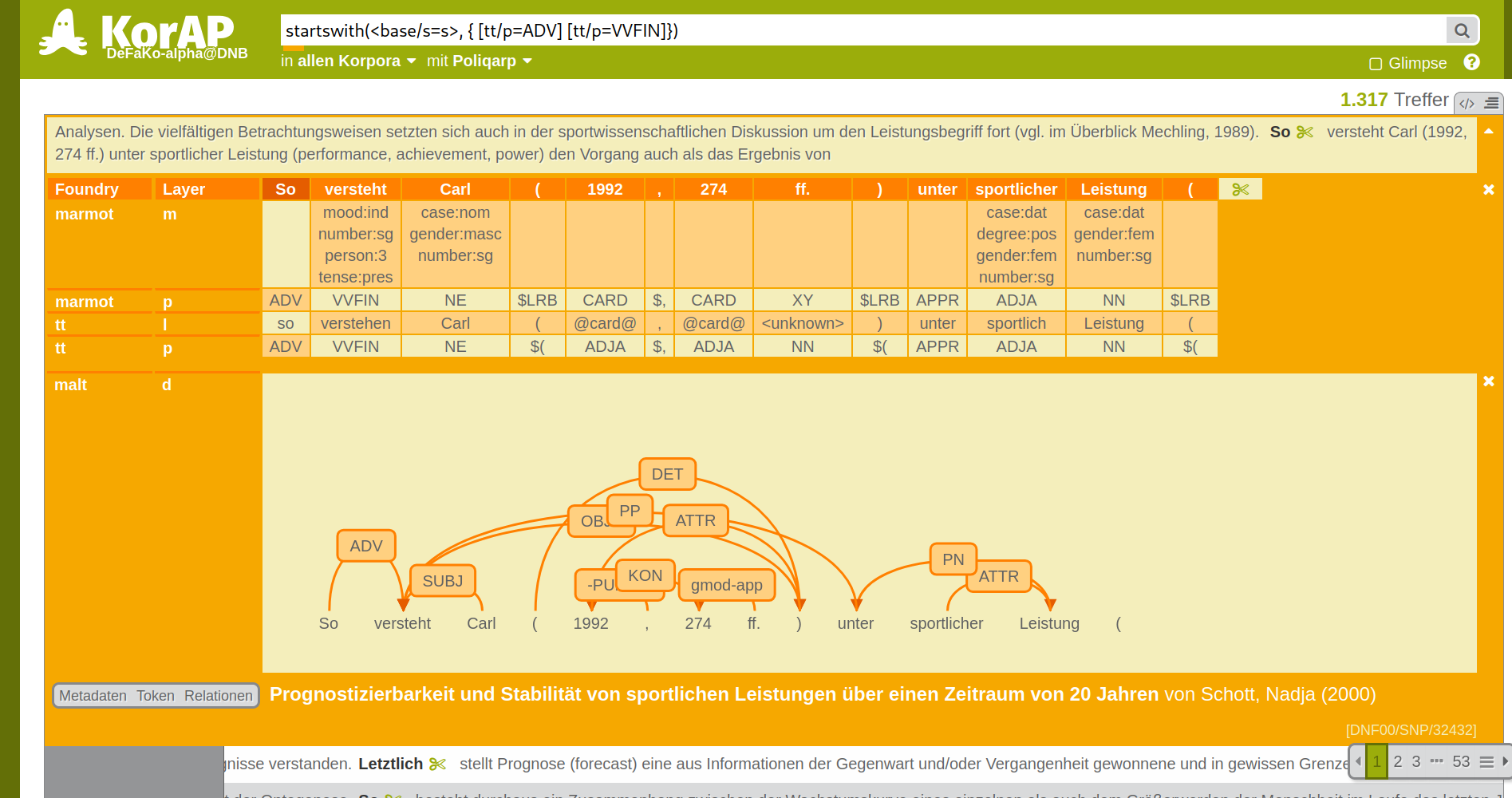Toggle the Glimpse checkbox

pos(1376,64)
